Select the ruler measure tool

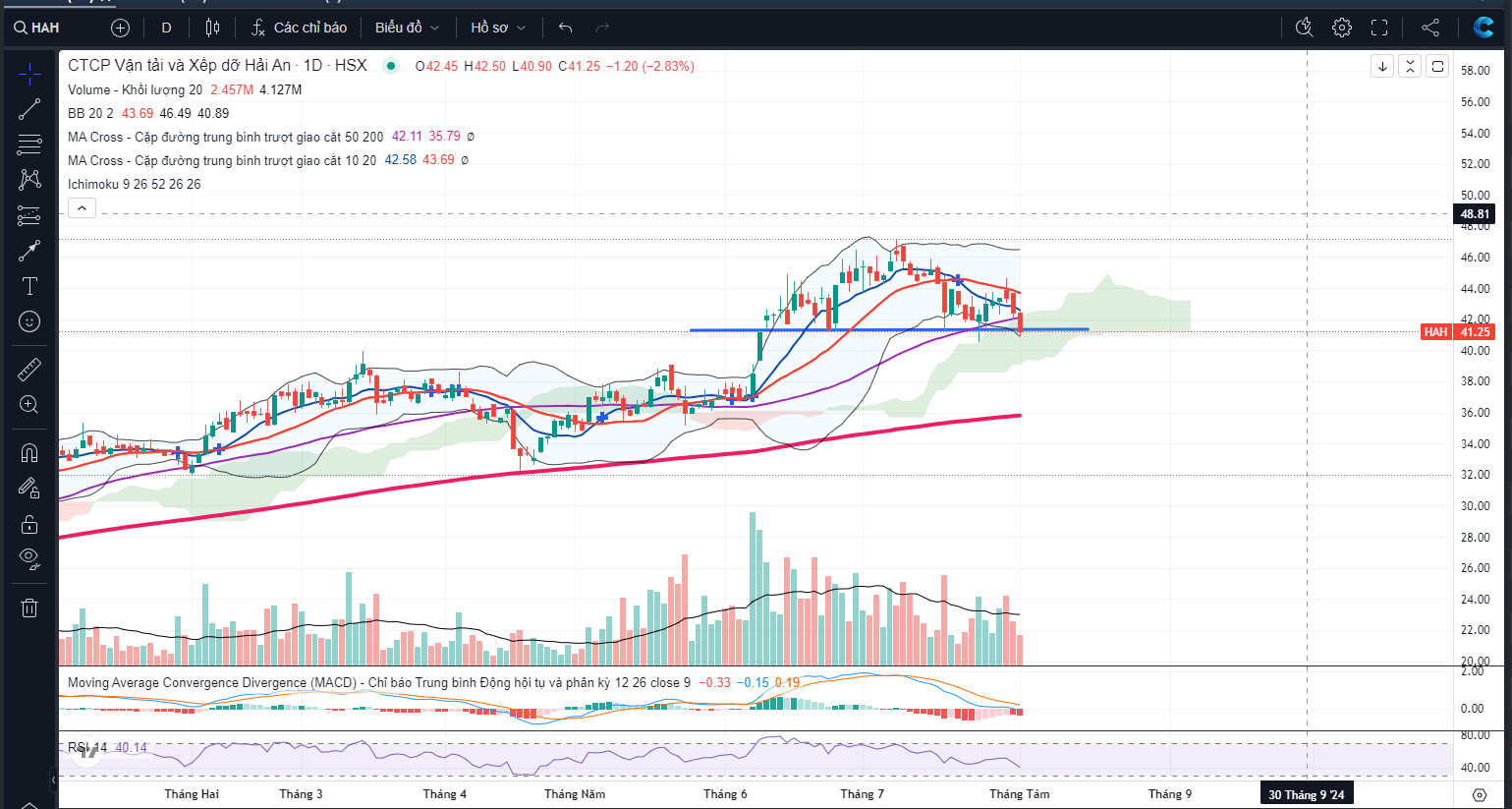(29, 370)
